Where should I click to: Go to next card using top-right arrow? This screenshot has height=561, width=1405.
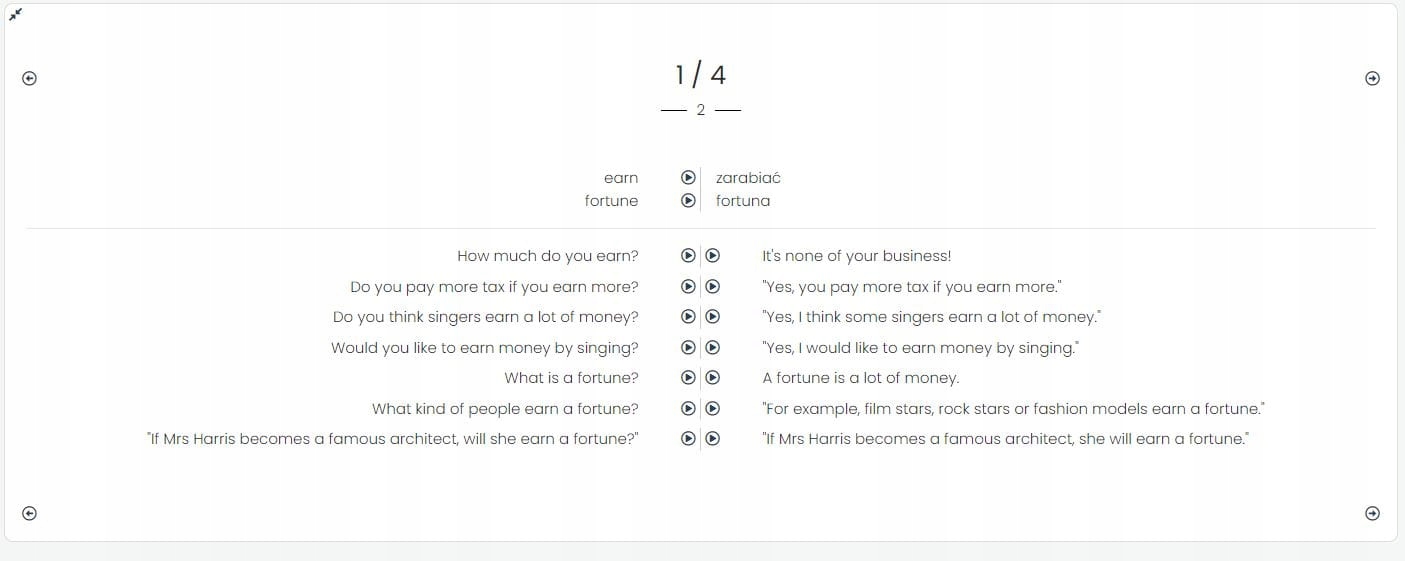[x=1372, y=79]
